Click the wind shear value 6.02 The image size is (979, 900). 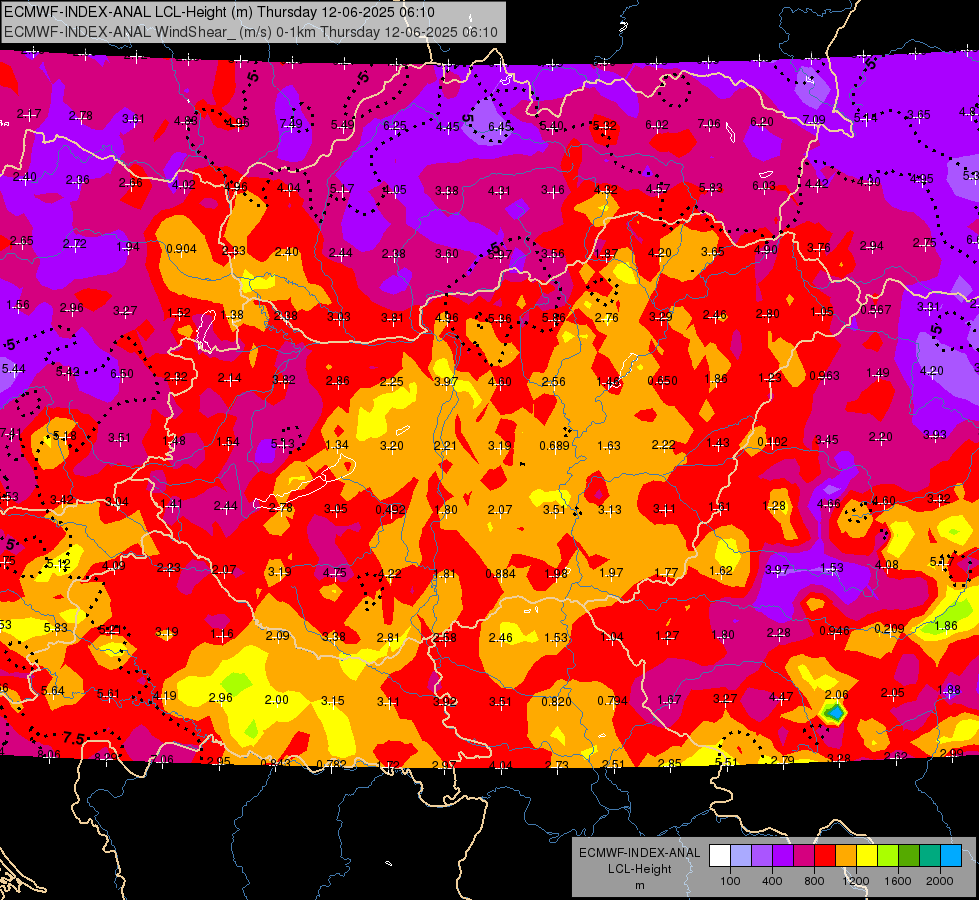[657, 125]
